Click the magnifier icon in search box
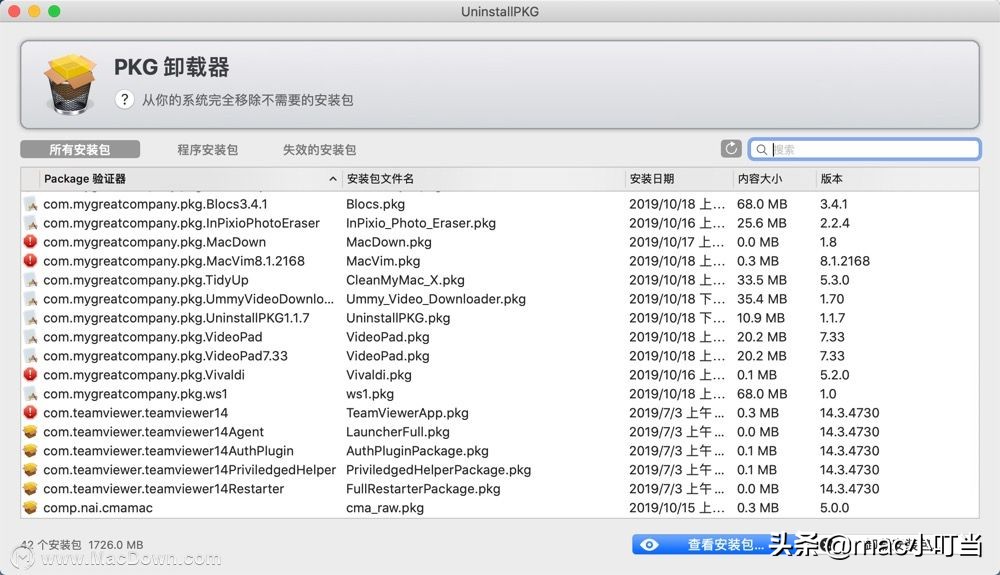Viewport: 1000px width, 575px height. pyautogui.click(x=761, y=150)
